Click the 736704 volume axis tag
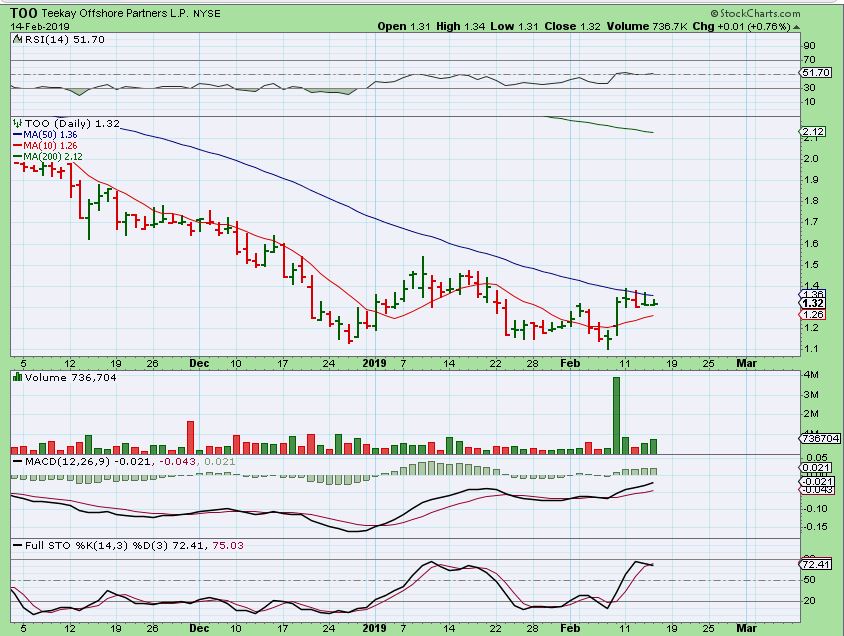 pyautogui.click(x=820, y=439)
